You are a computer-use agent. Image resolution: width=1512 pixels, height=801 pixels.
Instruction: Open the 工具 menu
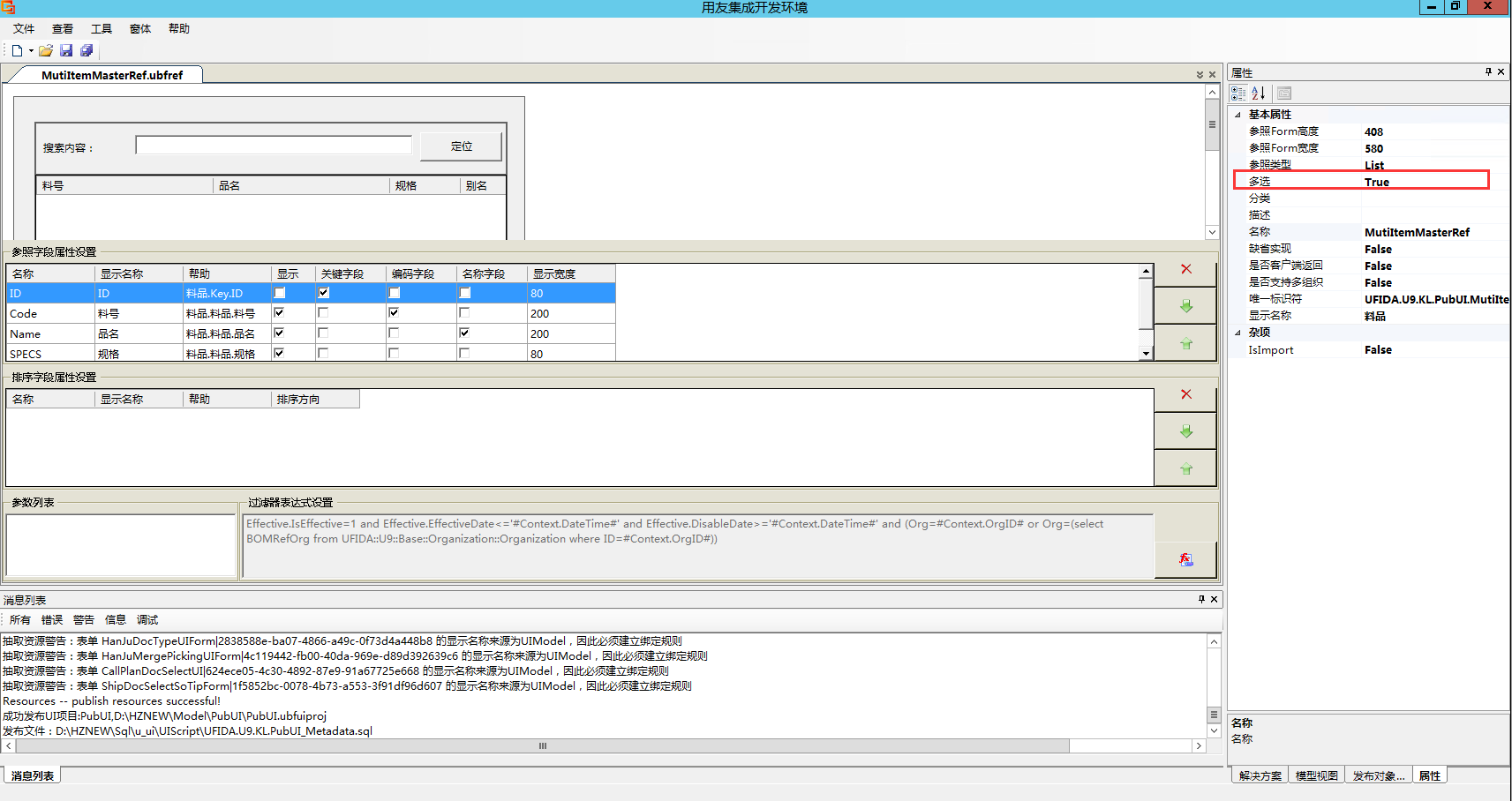pos(102,29)
